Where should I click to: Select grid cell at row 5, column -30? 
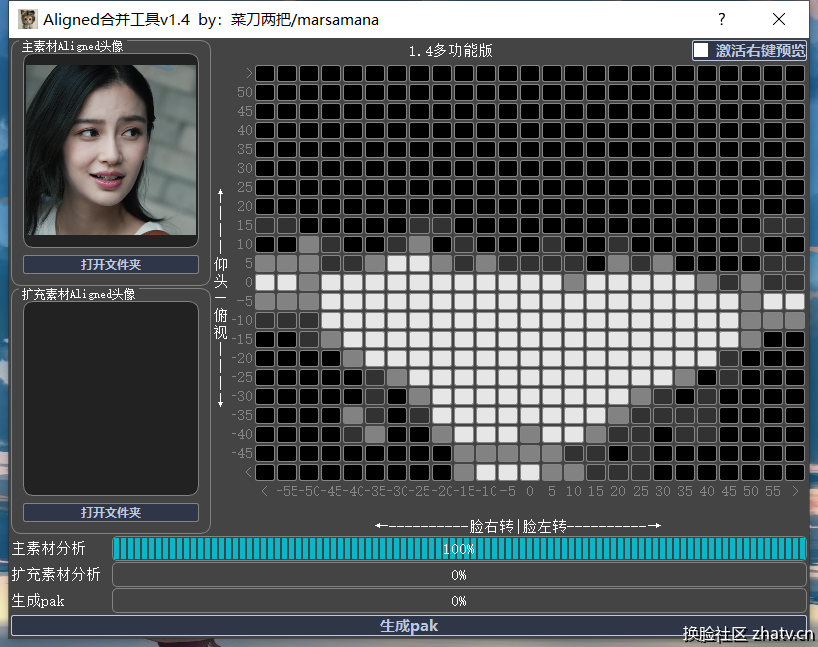pos(397,263)
